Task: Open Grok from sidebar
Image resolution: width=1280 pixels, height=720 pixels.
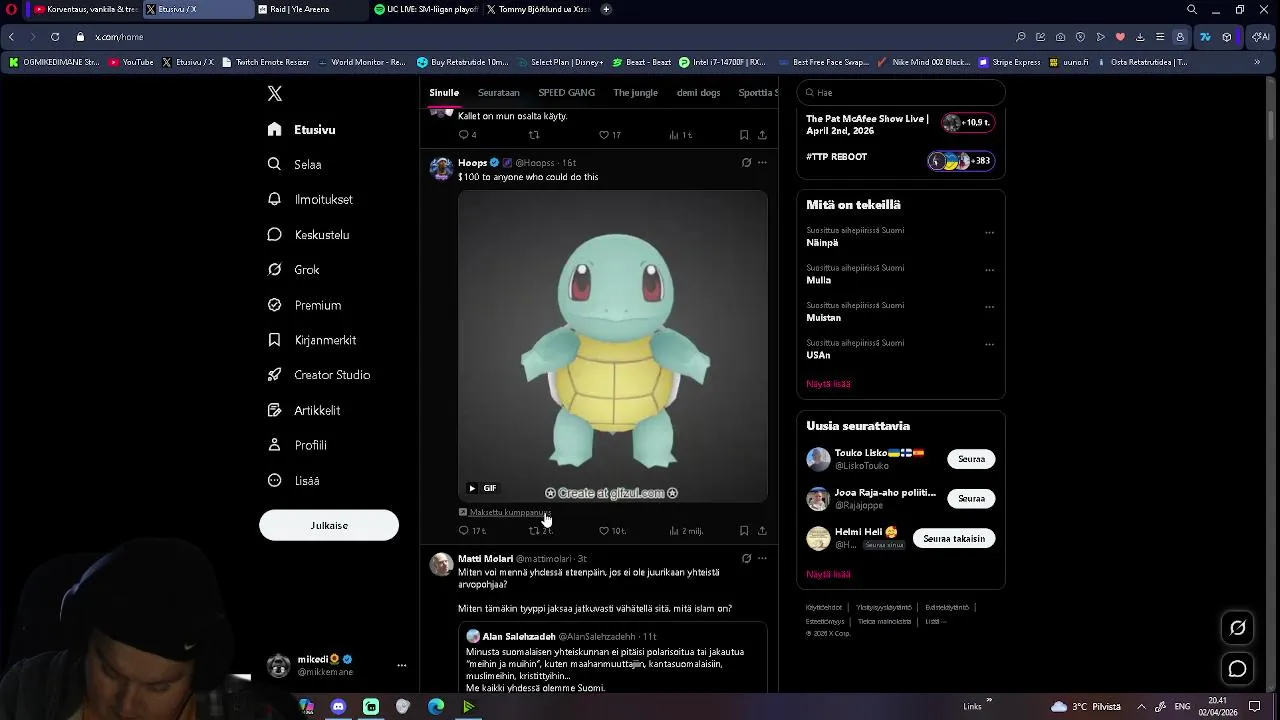Action: (293, 270)
